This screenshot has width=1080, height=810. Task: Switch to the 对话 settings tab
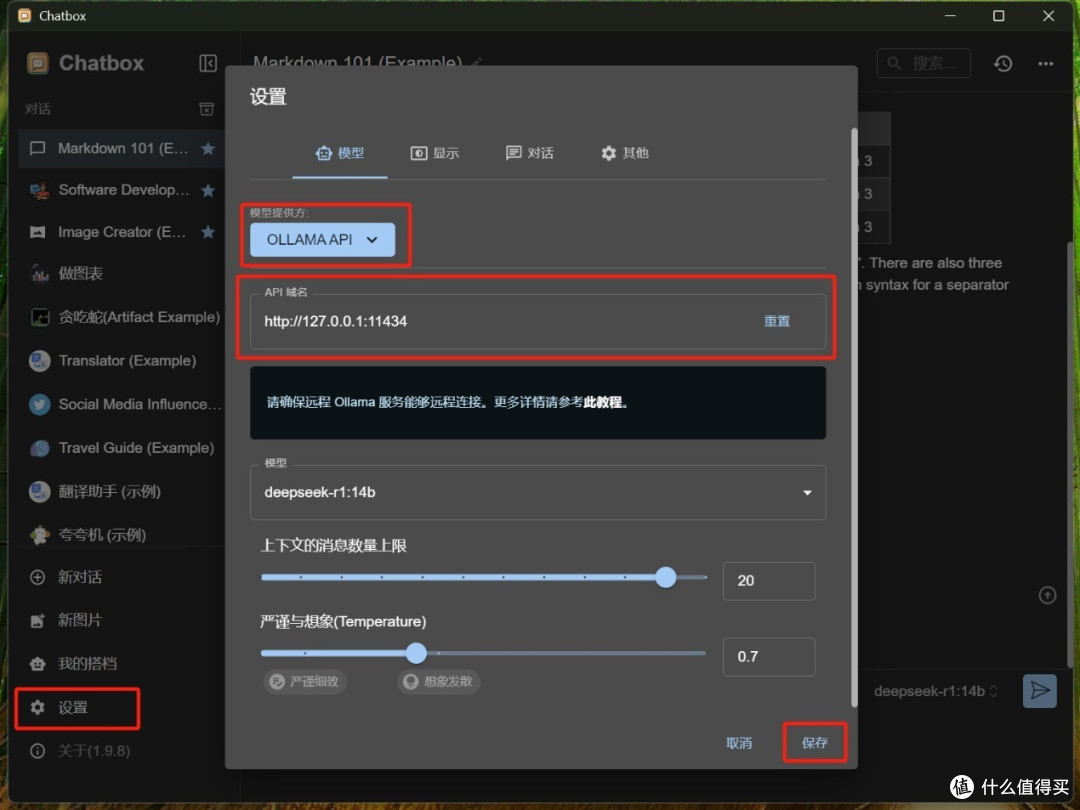(x=530, y=153)
